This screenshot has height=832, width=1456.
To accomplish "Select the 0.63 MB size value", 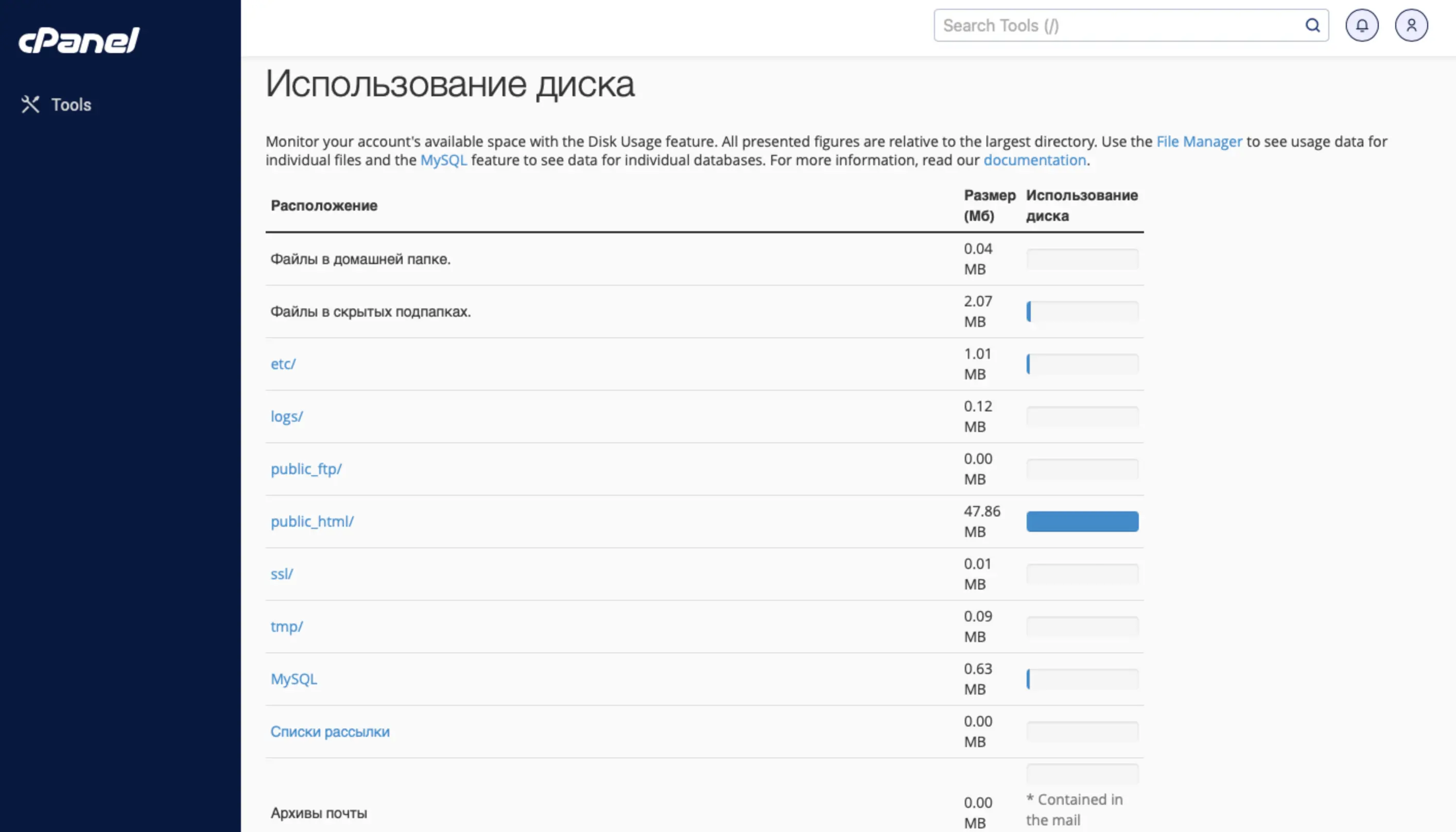I will coord(978,679).
